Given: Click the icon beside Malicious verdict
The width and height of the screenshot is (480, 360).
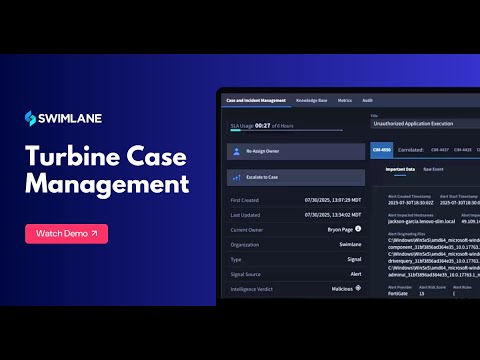Looking at the screenshot, I should (x=358, y=288).
